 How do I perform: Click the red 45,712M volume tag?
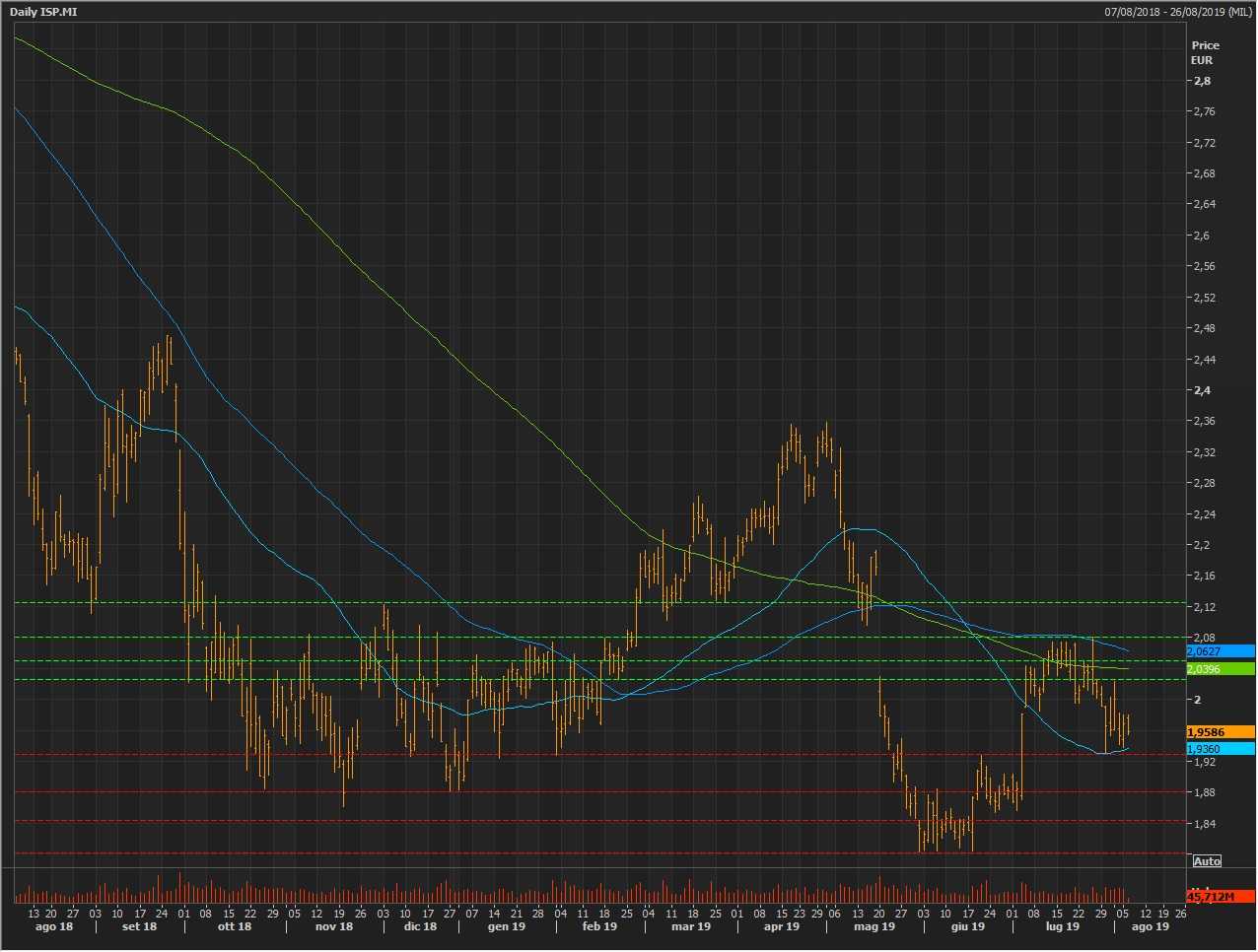(x=1220, y=897)
